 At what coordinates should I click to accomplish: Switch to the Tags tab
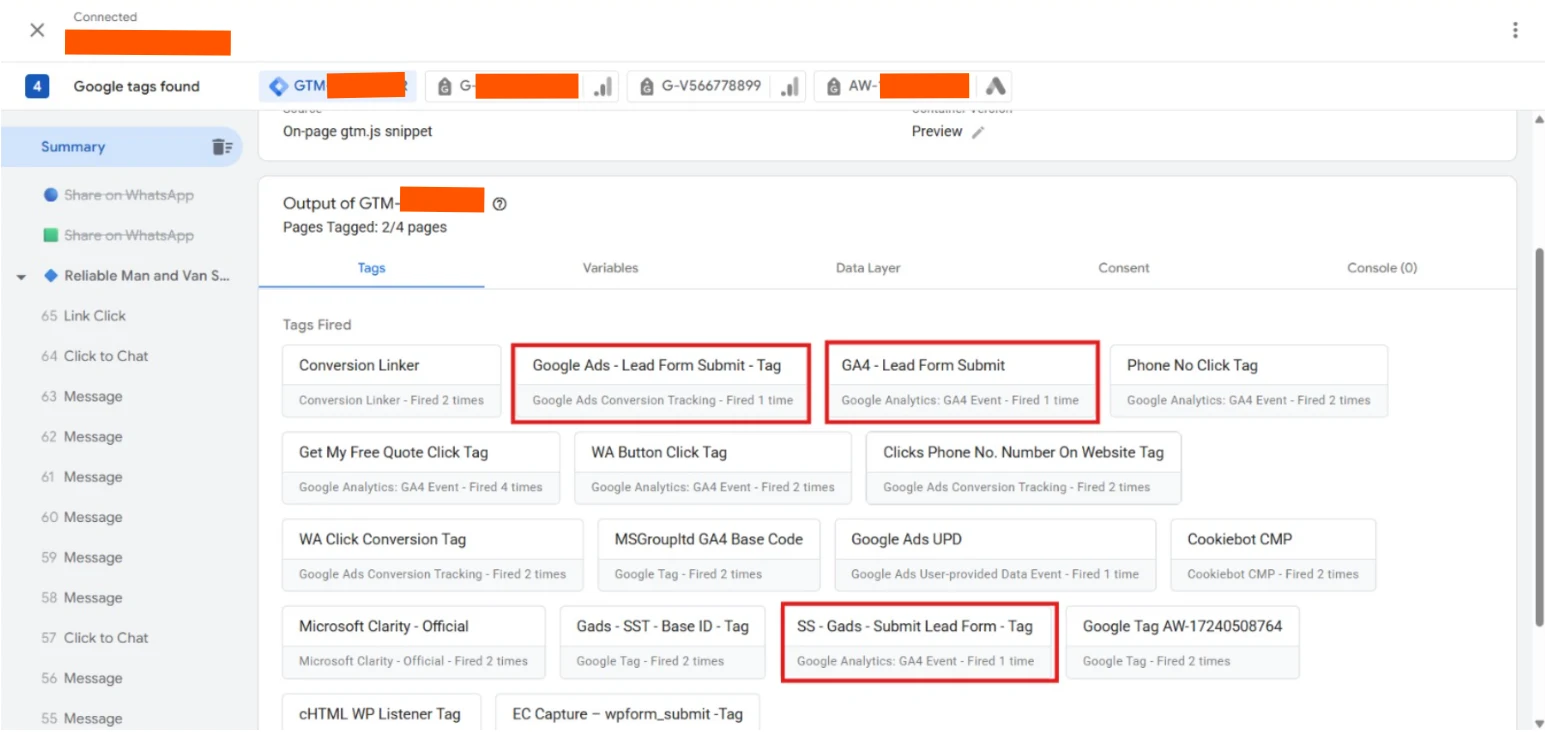click(371, 268)
